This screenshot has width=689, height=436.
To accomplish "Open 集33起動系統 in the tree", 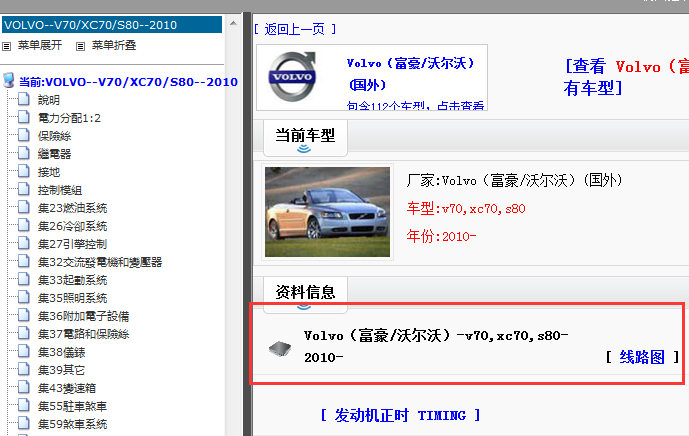I will (73, 280).
